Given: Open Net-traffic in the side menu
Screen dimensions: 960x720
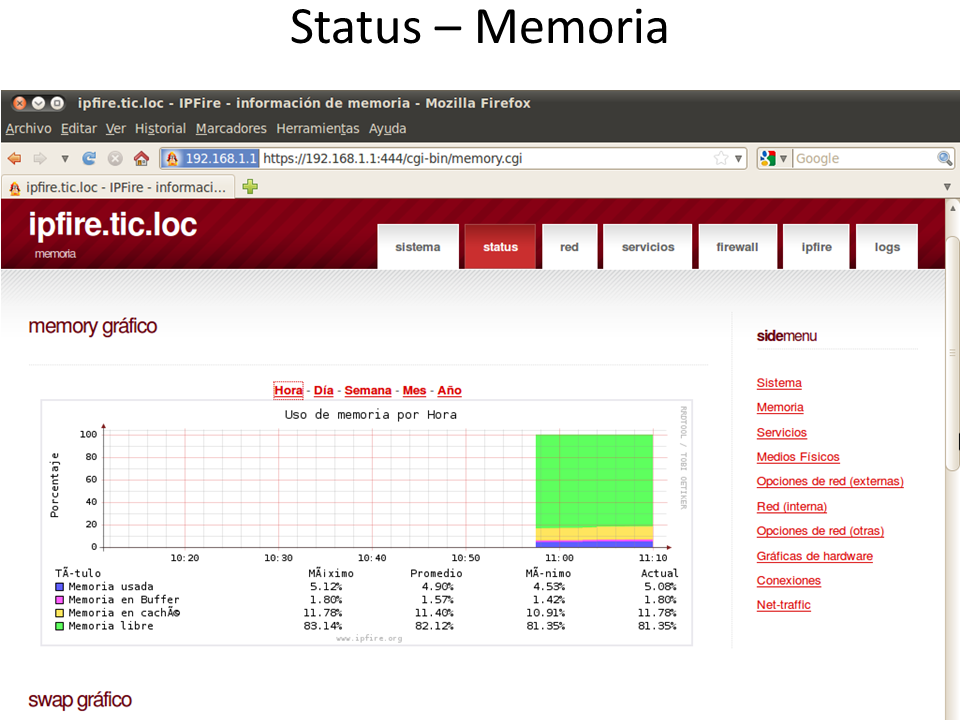Looking at the screenshot, I should tap(783, 605).
